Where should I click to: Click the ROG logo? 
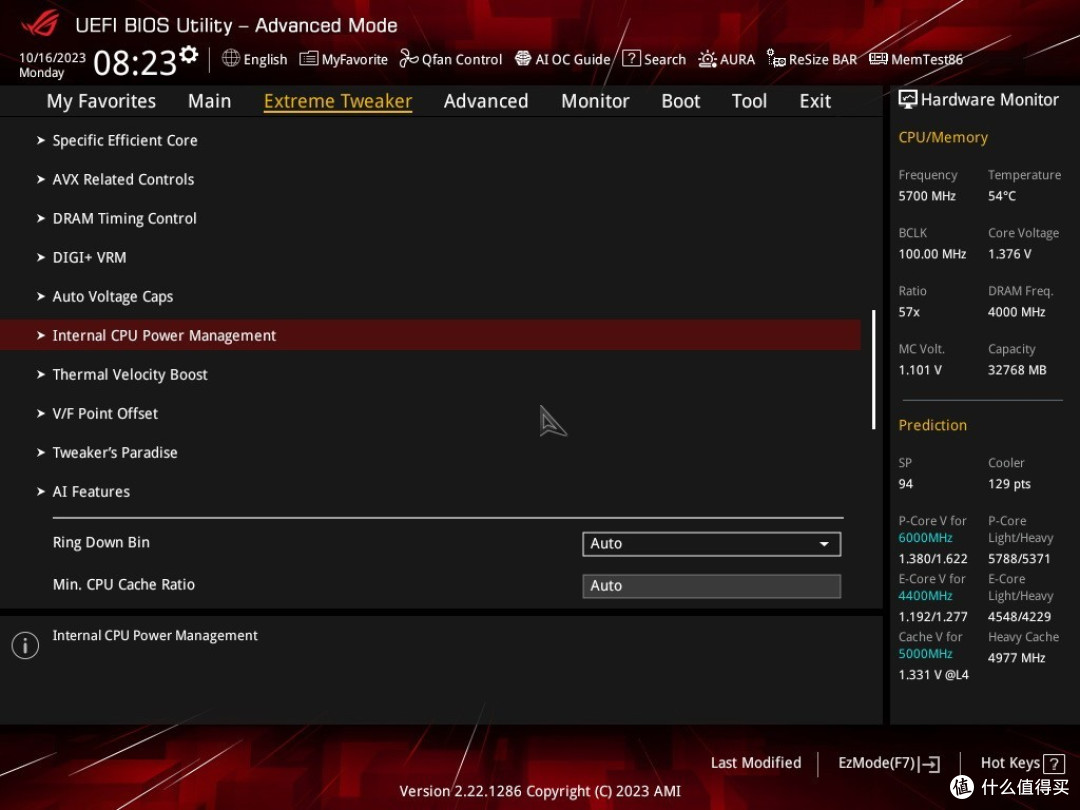coord(41,23)
